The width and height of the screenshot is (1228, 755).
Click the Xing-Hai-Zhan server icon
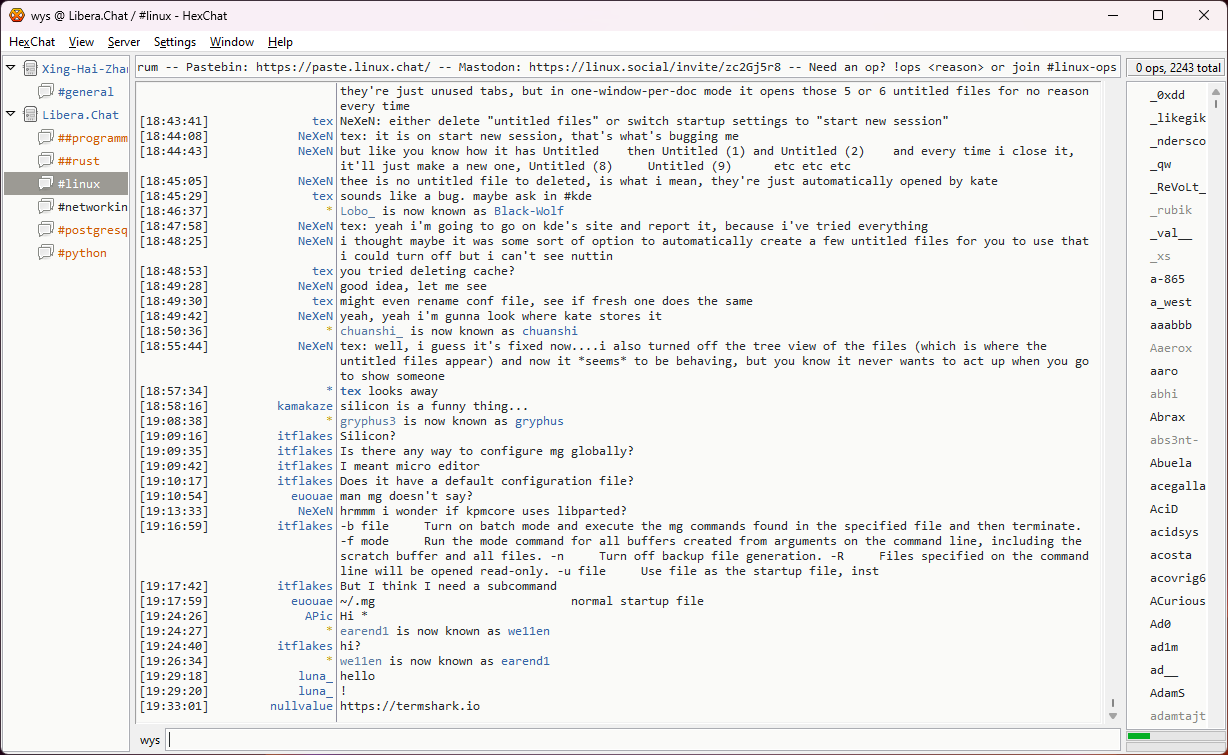(x=30, y=69)
